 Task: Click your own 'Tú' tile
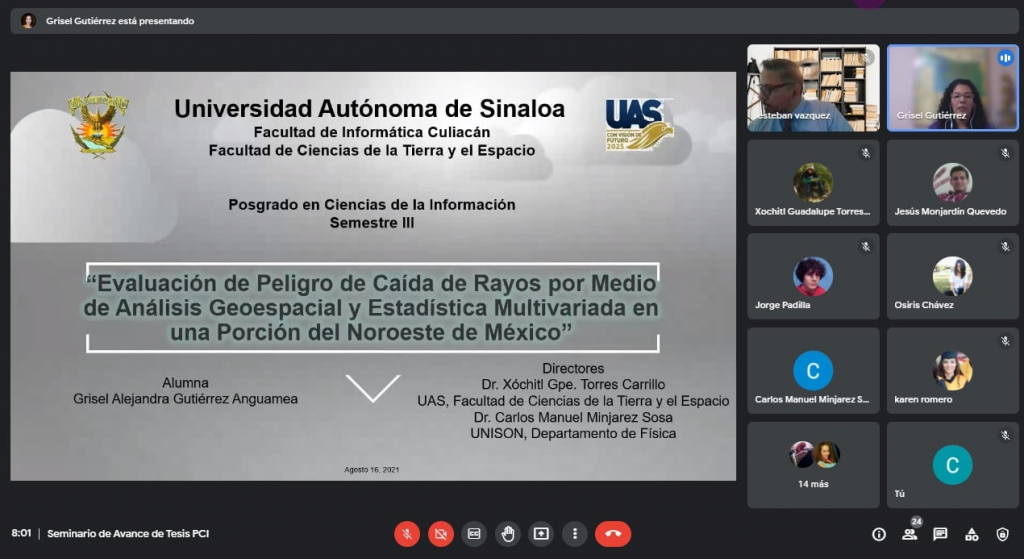coord(953,464)
